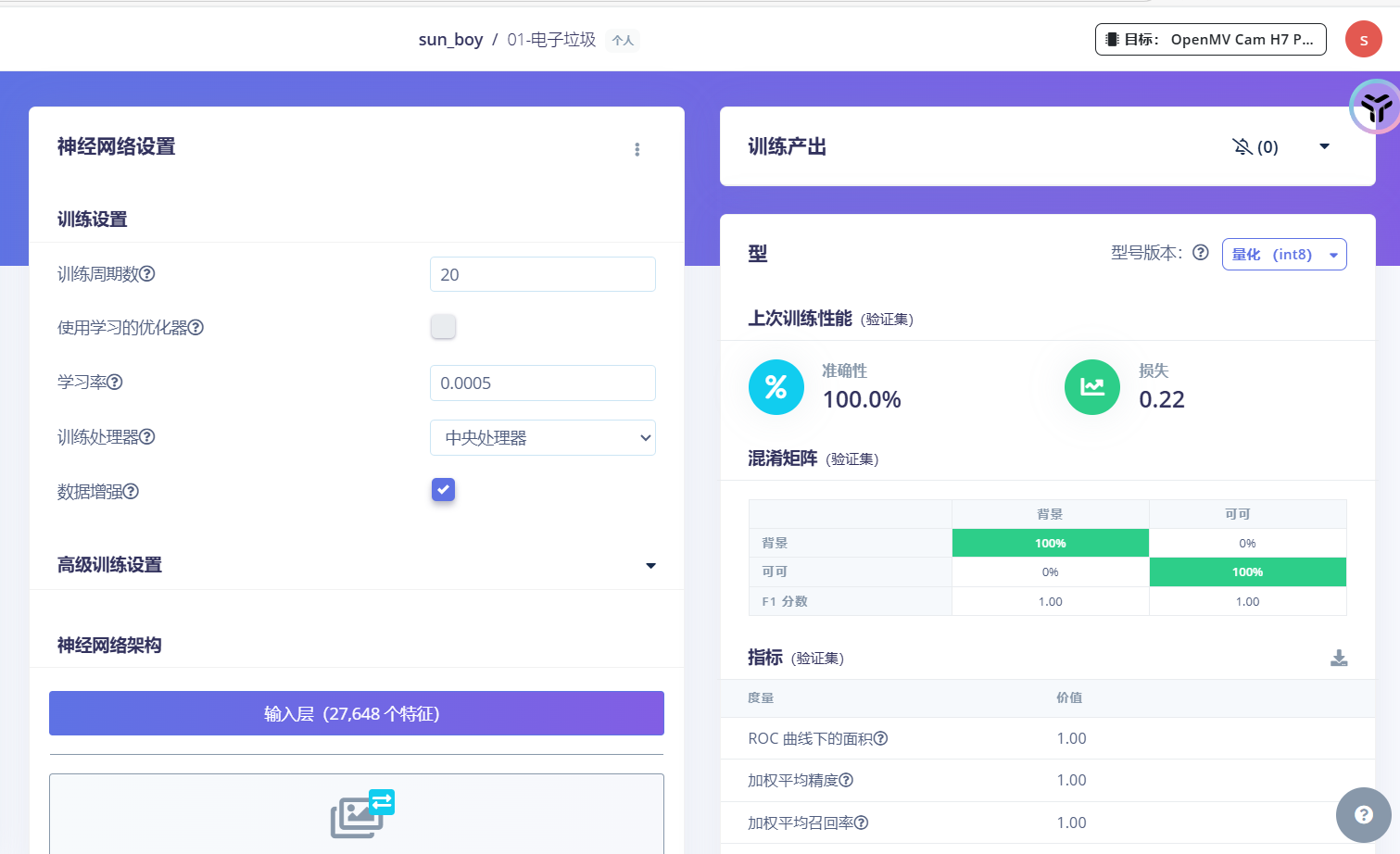Click the 度量 column header
The width and height of the screenshot is (1400, 854).
[x=761, y=697]
